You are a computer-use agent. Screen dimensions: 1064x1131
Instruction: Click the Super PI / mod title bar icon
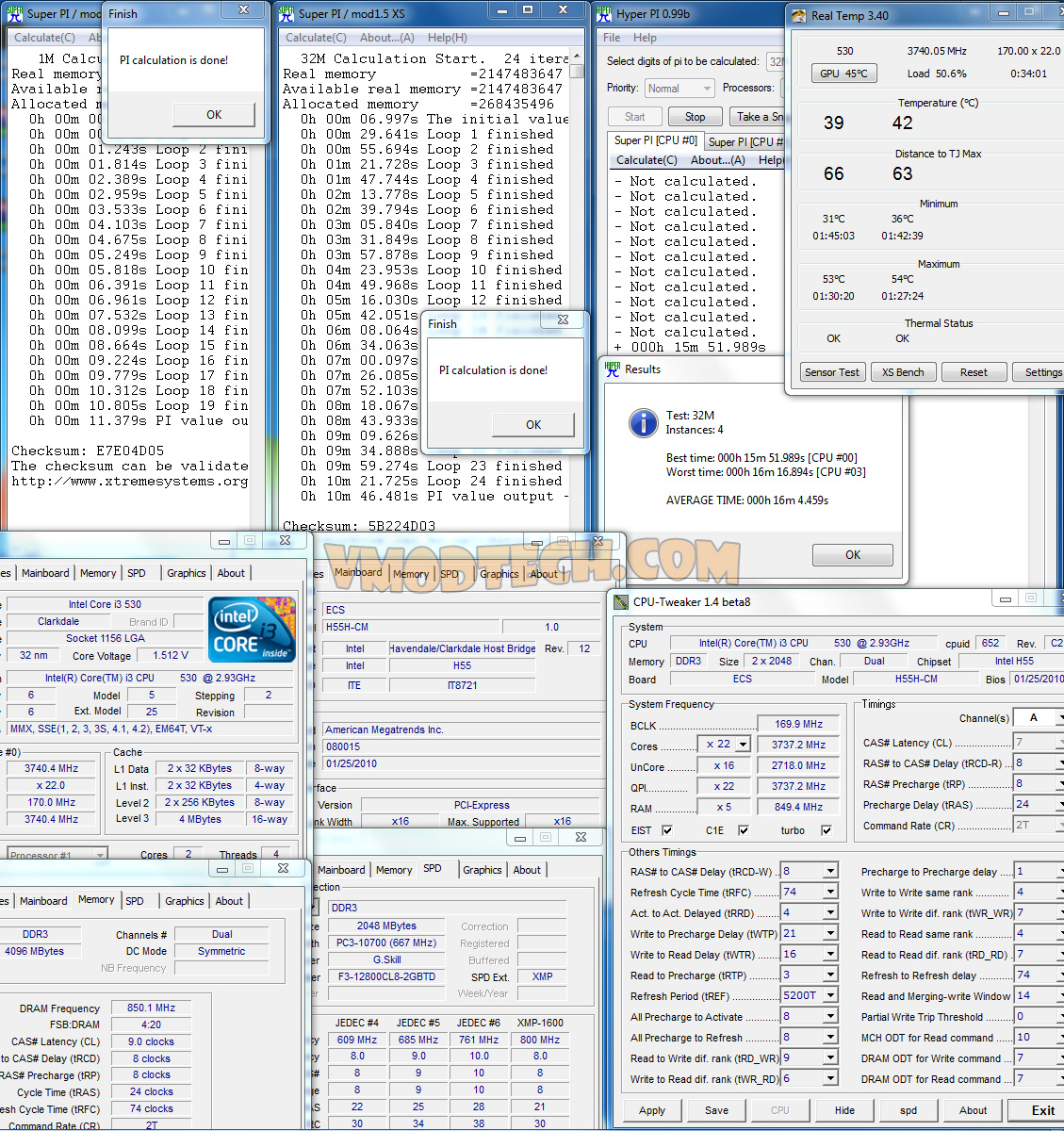[14, 13]
